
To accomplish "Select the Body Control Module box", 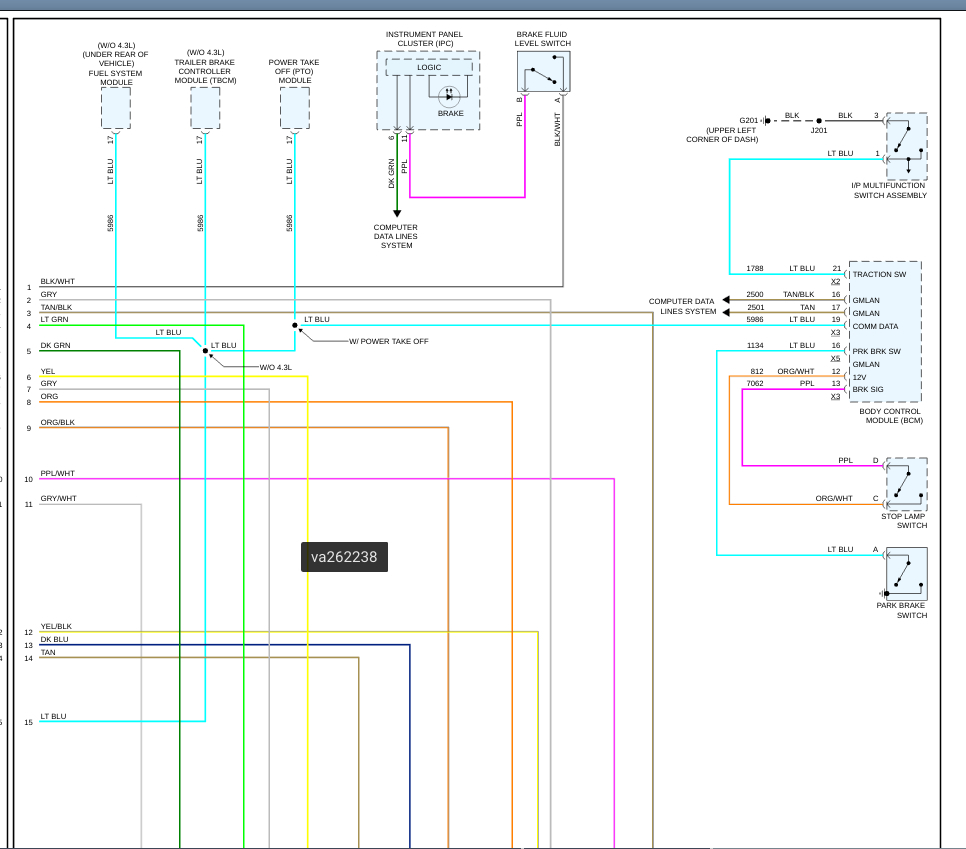I will point(884,332).
